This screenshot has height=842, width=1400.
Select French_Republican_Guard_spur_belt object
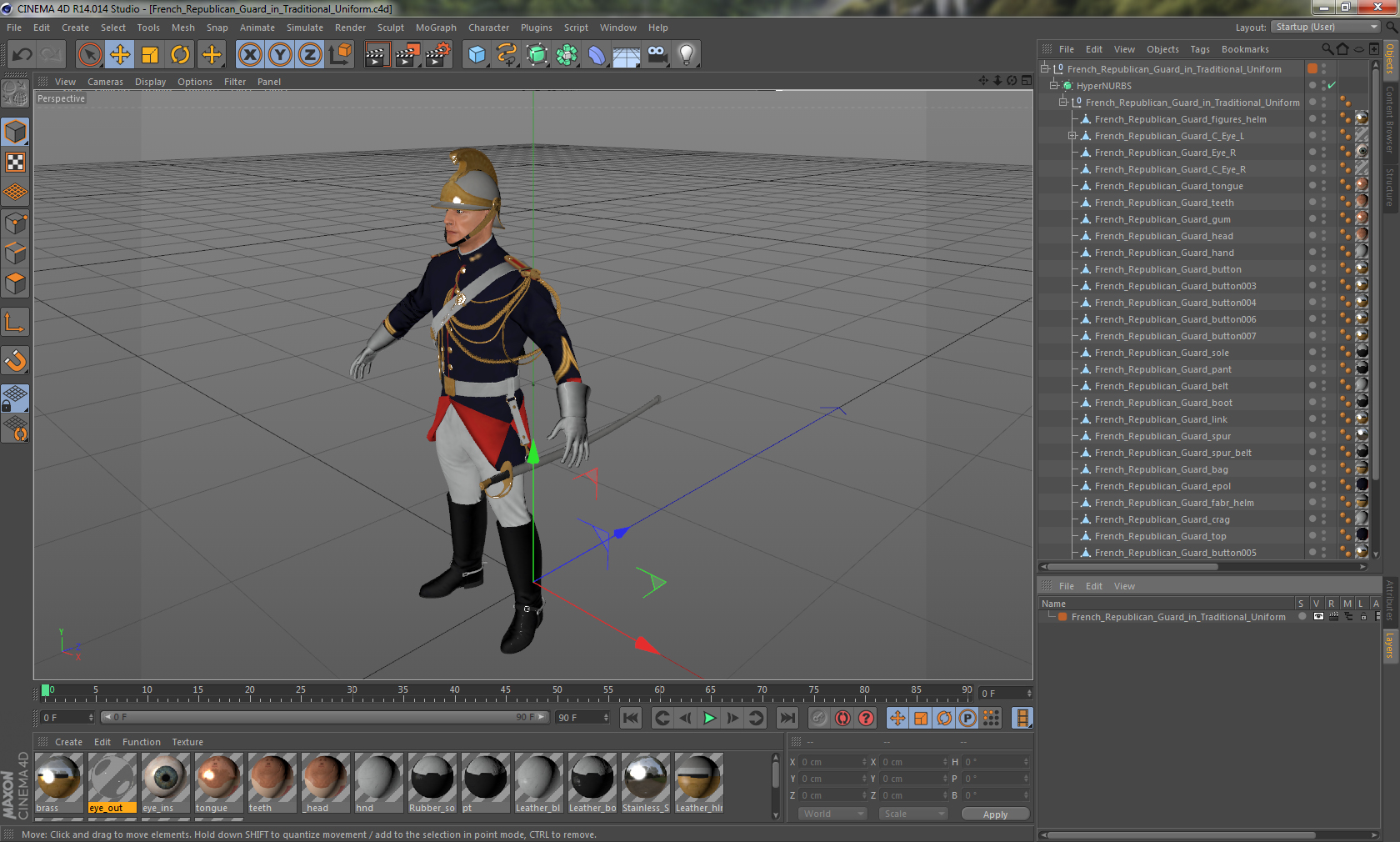(x=1173, y=453)
